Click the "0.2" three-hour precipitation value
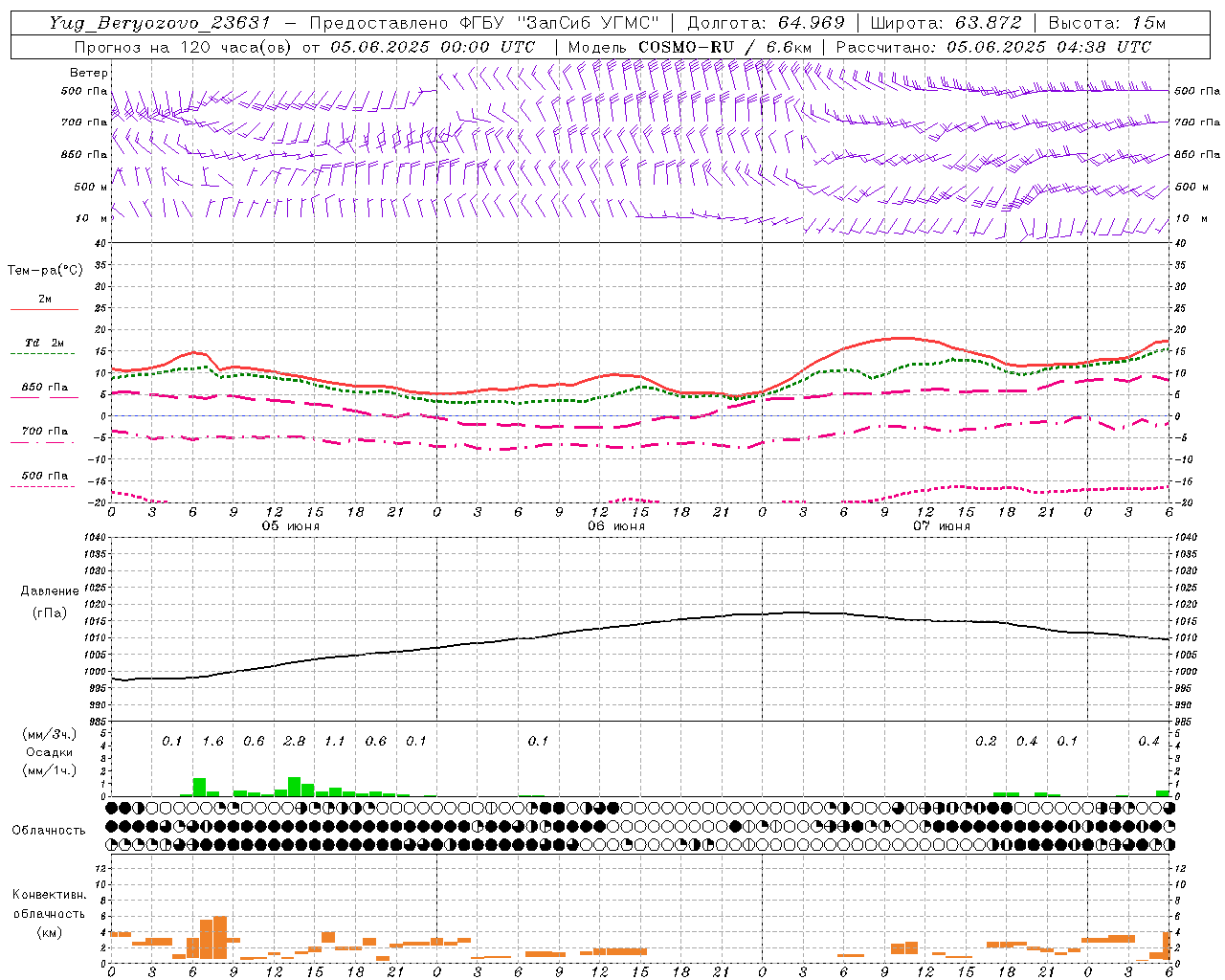1225x980 pixels. (986, 742)
